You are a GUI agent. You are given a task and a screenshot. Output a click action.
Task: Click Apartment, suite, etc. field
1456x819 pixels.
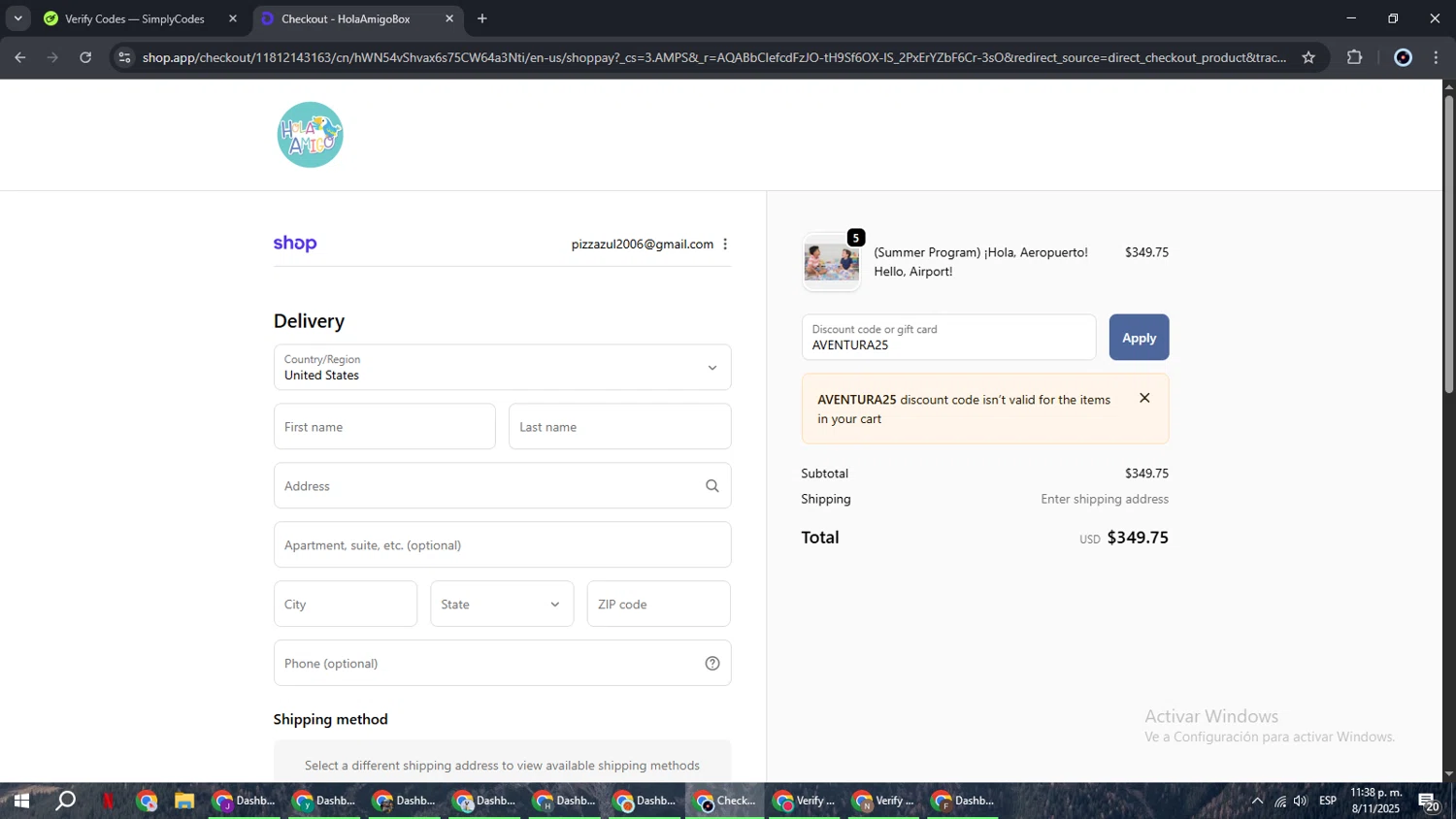(502, 545)
